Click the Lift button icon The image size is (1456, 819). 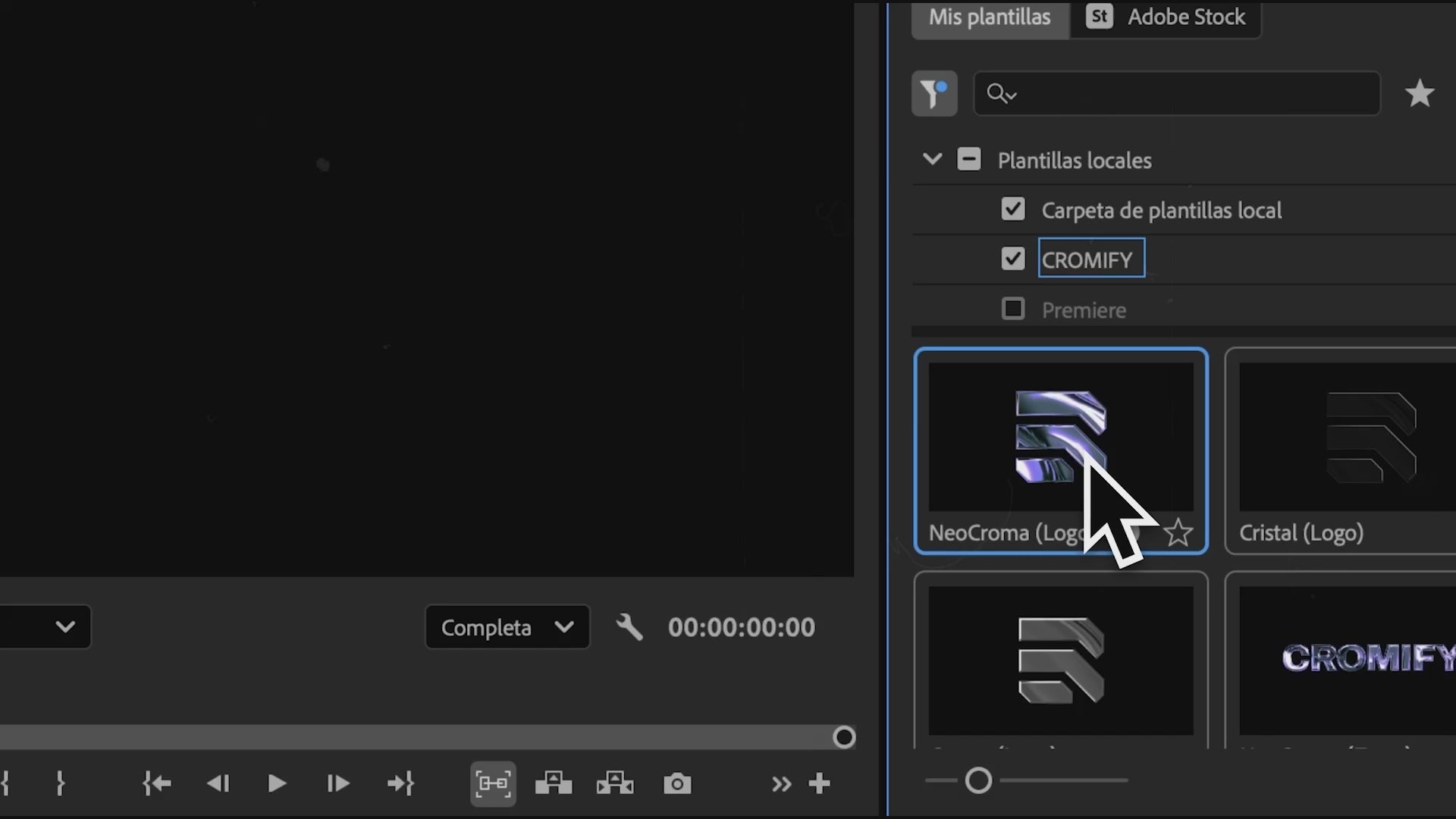(x=554, y=783)
